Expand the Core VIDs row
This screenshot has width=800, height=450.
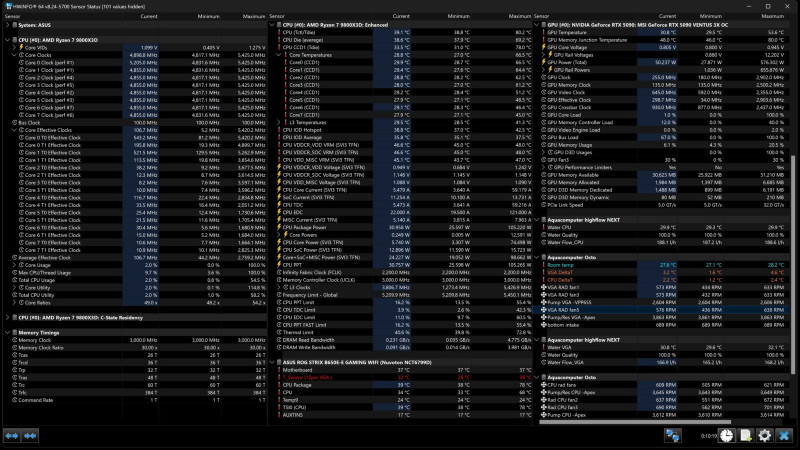click(x=14, y=47)
